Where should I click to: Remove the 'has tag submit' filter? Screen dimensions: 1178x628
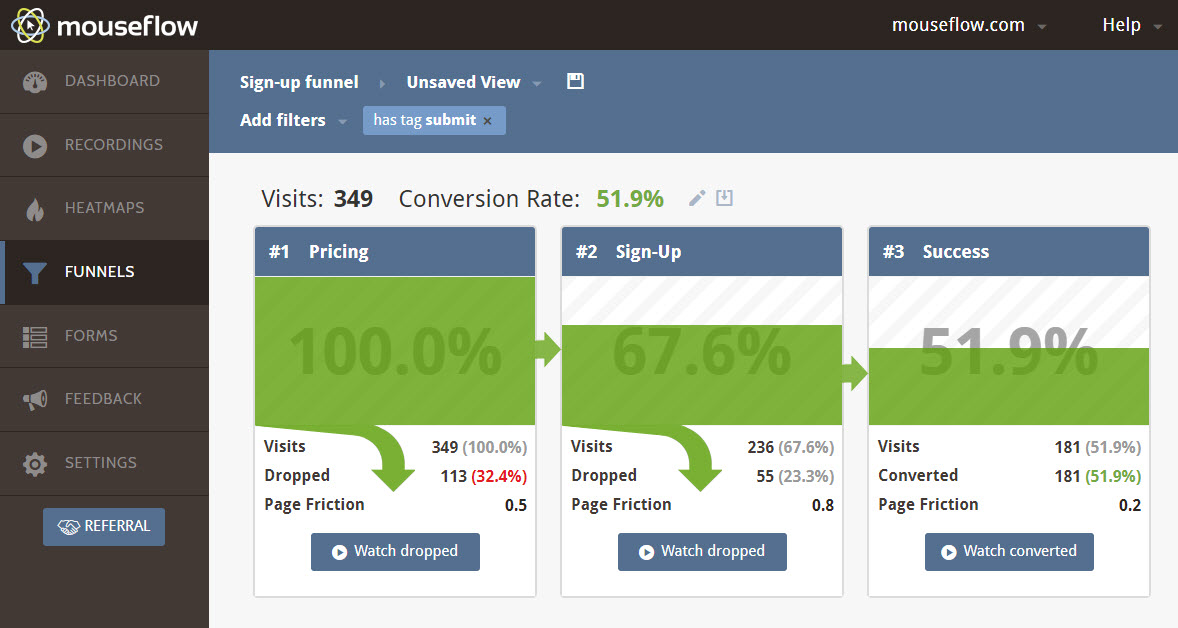(x=488, y=121)
